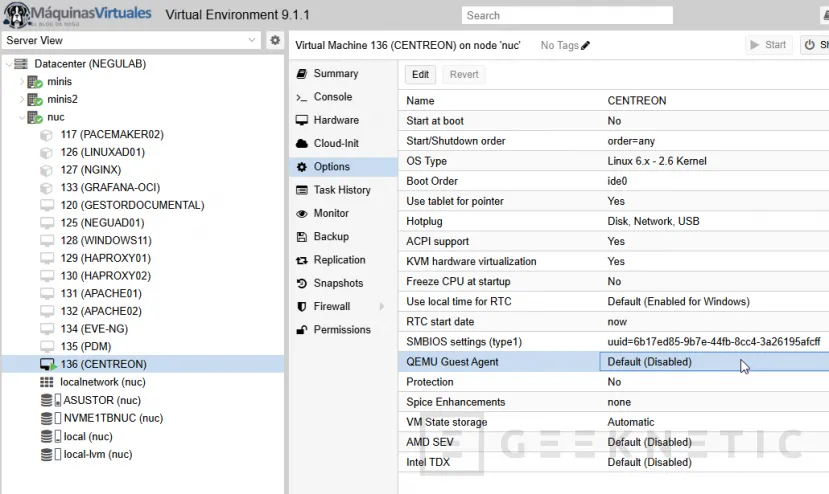Click the Datacenter (NEGULAB) server icon

pos(21,64)
